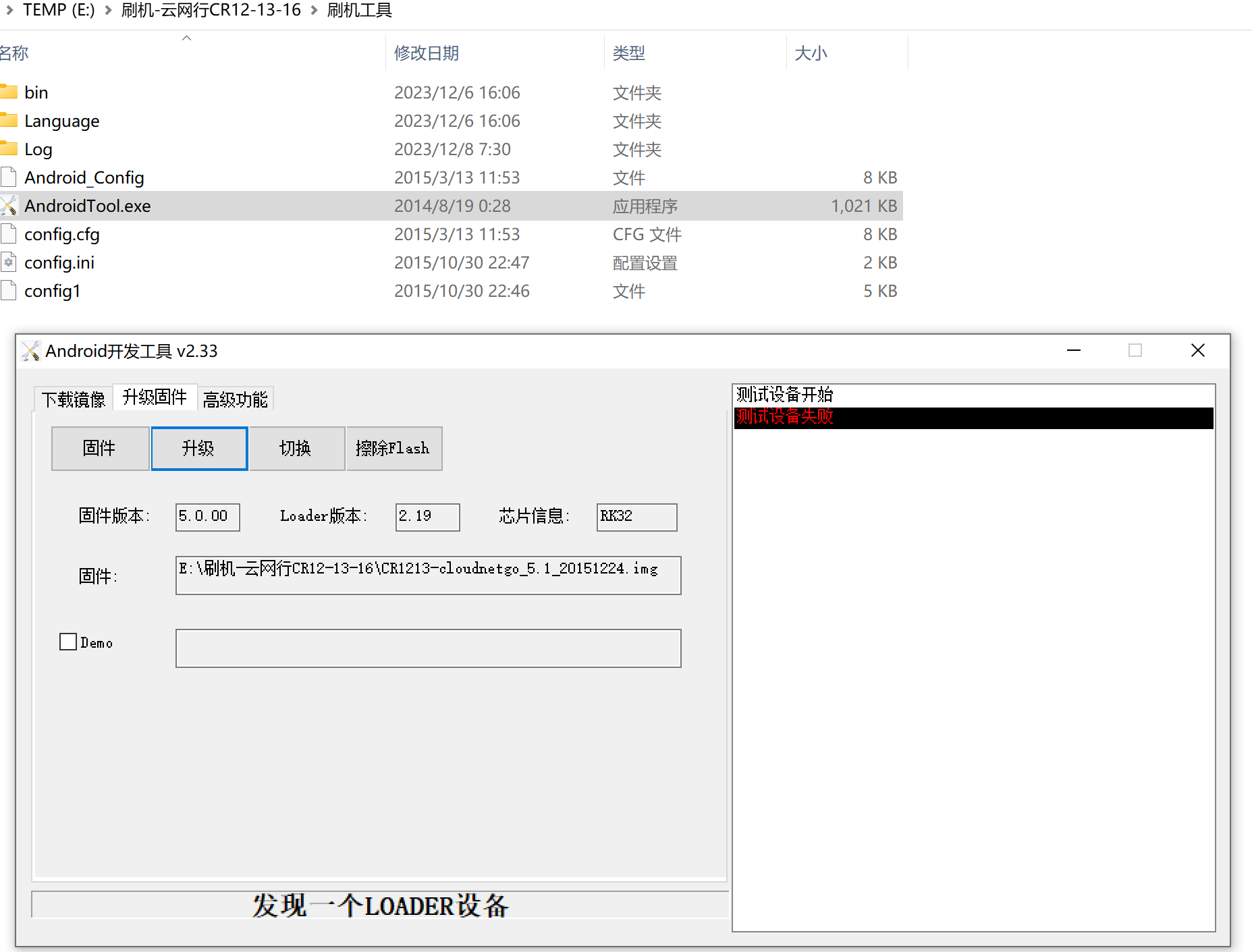1252x952 pixels.
Task: Click the CFG 文件 type cell
Action: pyautogui.click(x=647, y=234)
